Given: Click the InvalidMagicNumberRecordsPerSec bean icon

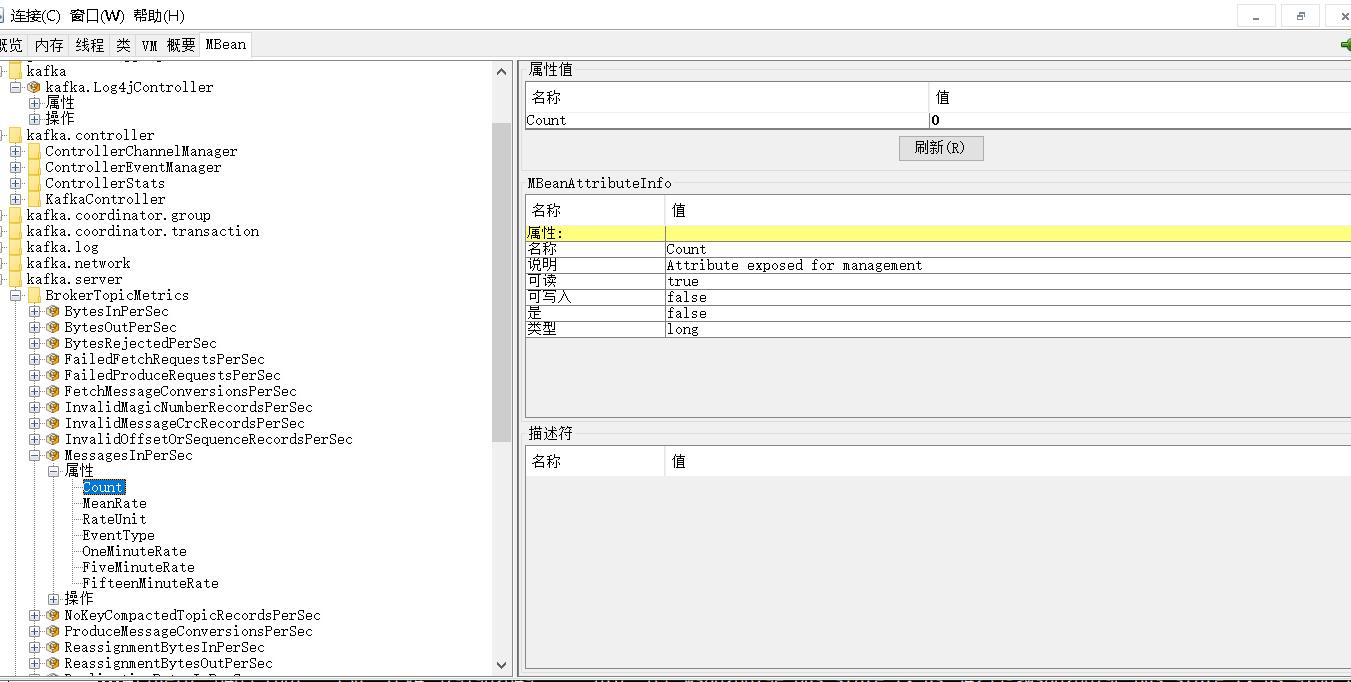Looking at the screenshot, I should coord(53,407).
